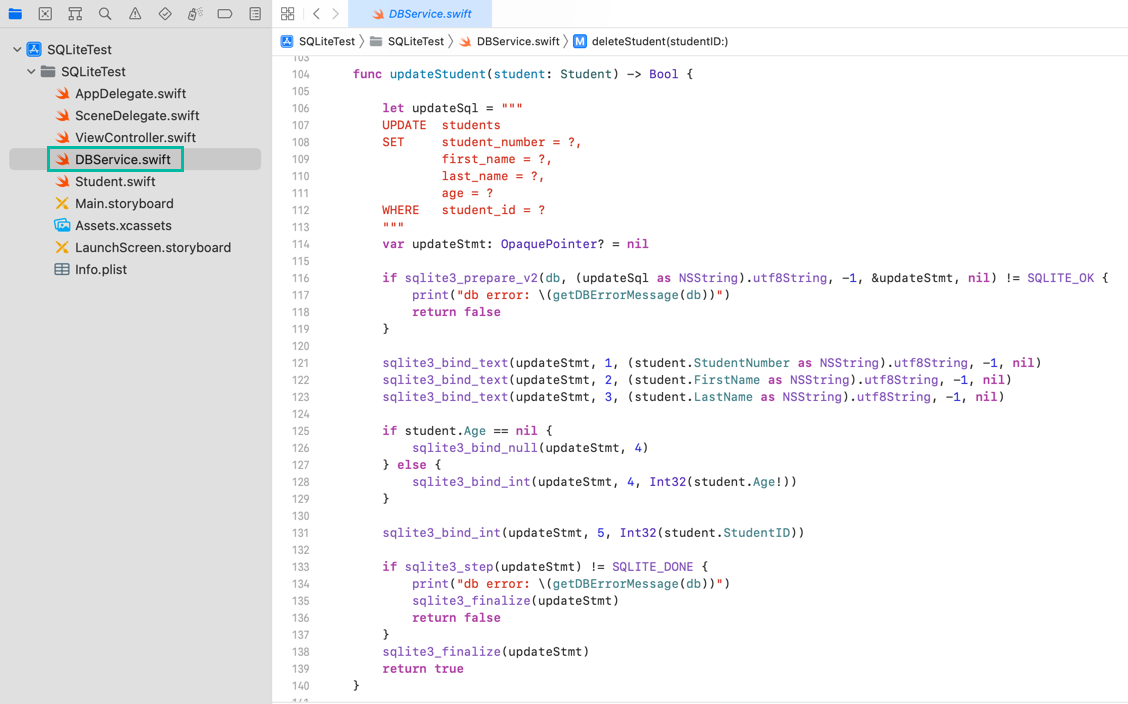Click line number 133 in gutter
The image size is (1128, 704).
pyautogui.click(x=301, y=567)
